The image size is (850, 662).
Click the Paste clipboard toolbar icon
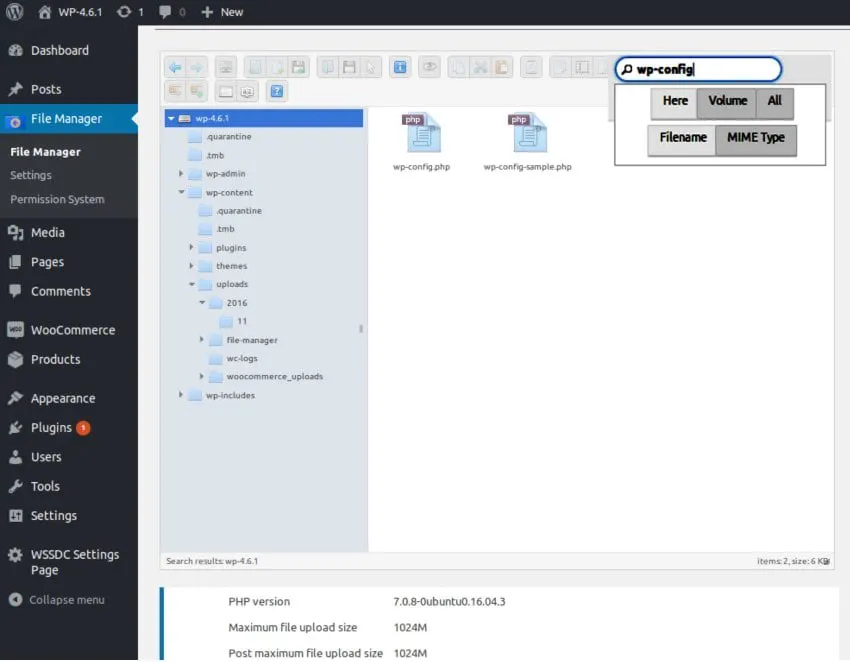coord(502,67)
